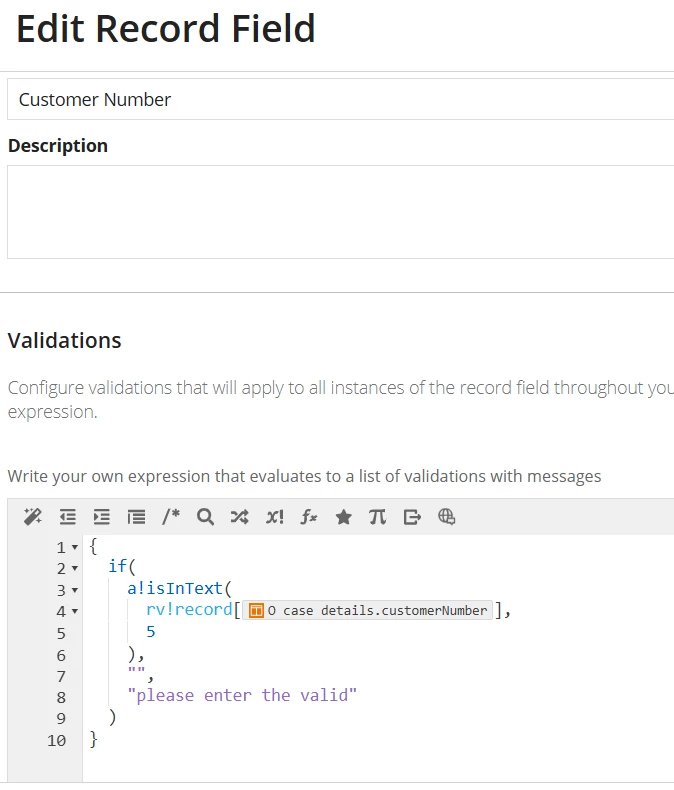Click the auto-indent lines toolbar icon
674x790 pixels.
pos(136,517)
